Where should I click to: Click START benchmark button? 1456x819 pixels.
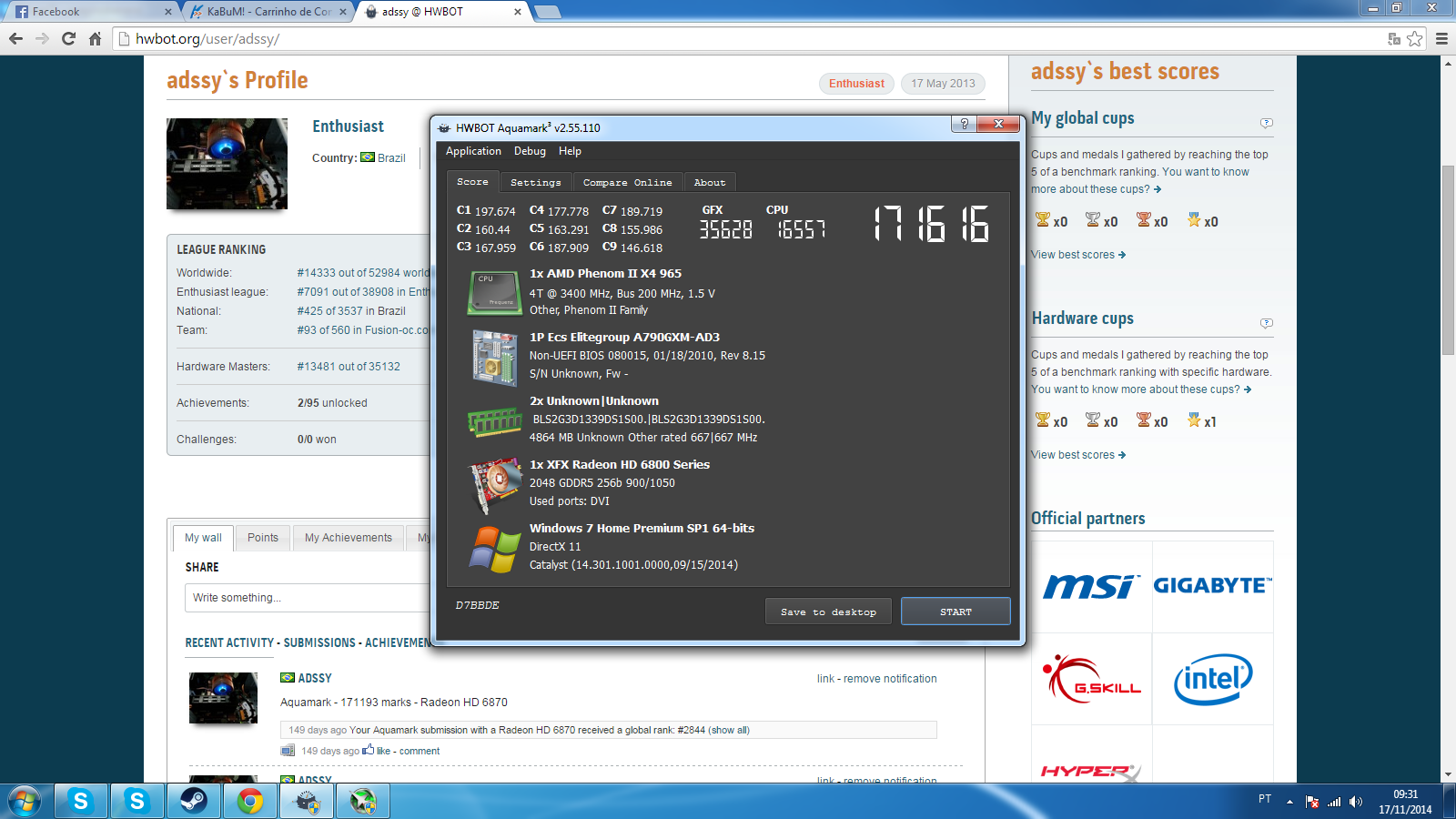point(955,612)
